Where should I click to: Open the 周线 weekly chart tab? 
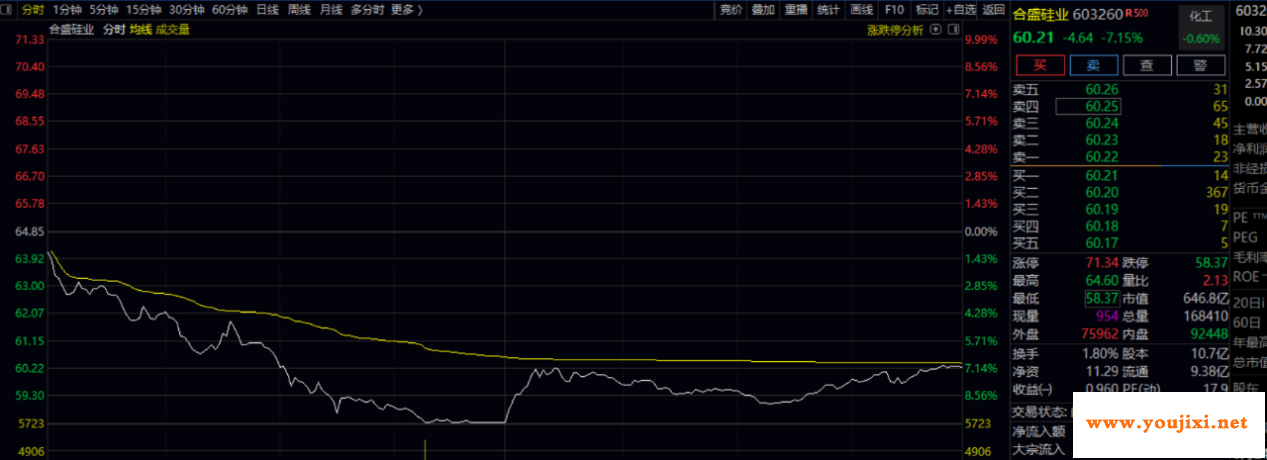click(x=299, y=9)
